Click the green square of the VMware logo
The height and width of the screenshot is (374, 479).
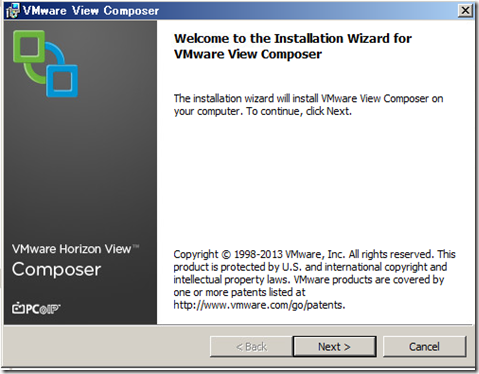coord(29,46)
